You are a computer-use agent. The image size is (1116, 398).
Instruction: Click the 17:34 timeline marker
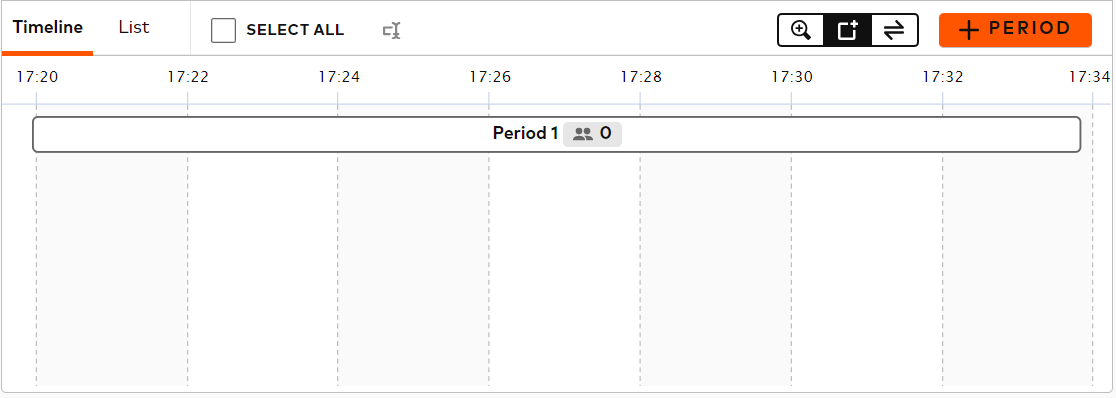click(x=1090, y=77)
